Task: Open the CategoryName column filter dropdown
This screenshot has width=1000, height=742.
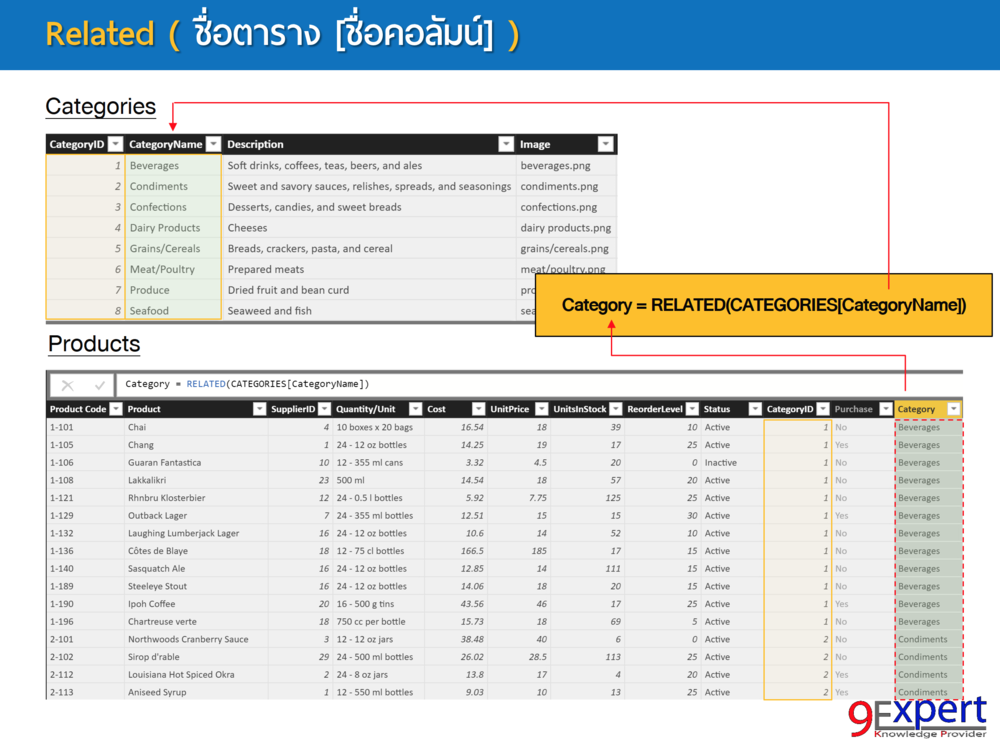Action: click(x=213, y=143)
